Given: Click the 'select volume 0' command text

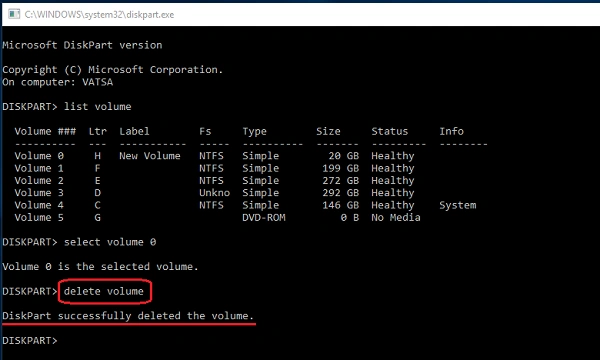Looking at the screenshot, I should pos(110,242).
